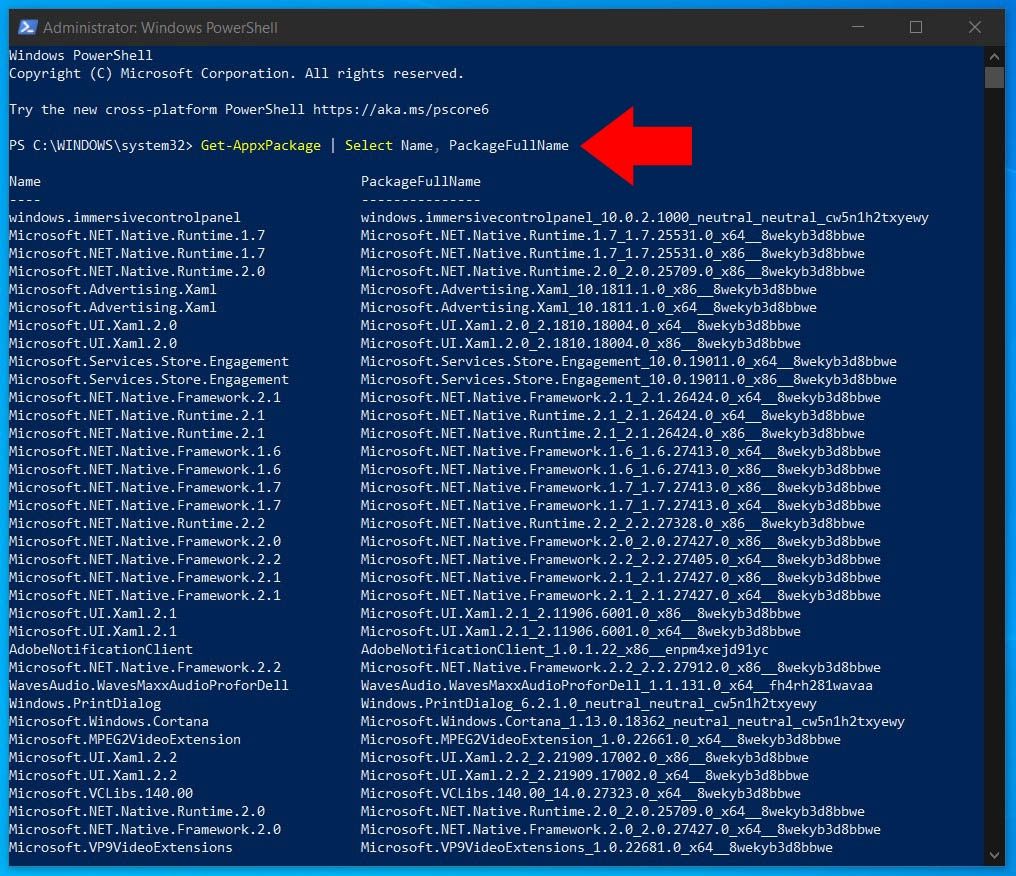Click Microsoft.VP9VideoExtensions in the Name column
Viewport: 1016px width, 876px height.
pyautogui.click(x=121, y=847)
